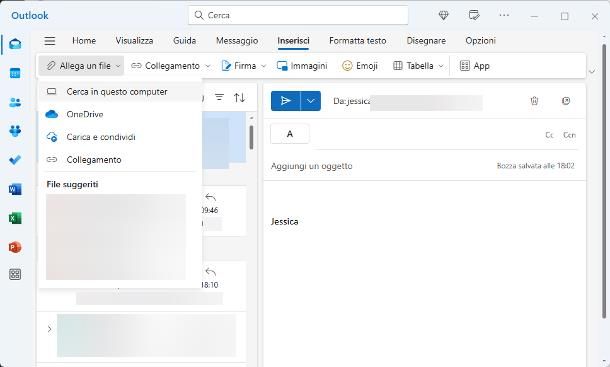Open To Do checkmark app
Screen dimensions: 610x367
pos(15,160)
